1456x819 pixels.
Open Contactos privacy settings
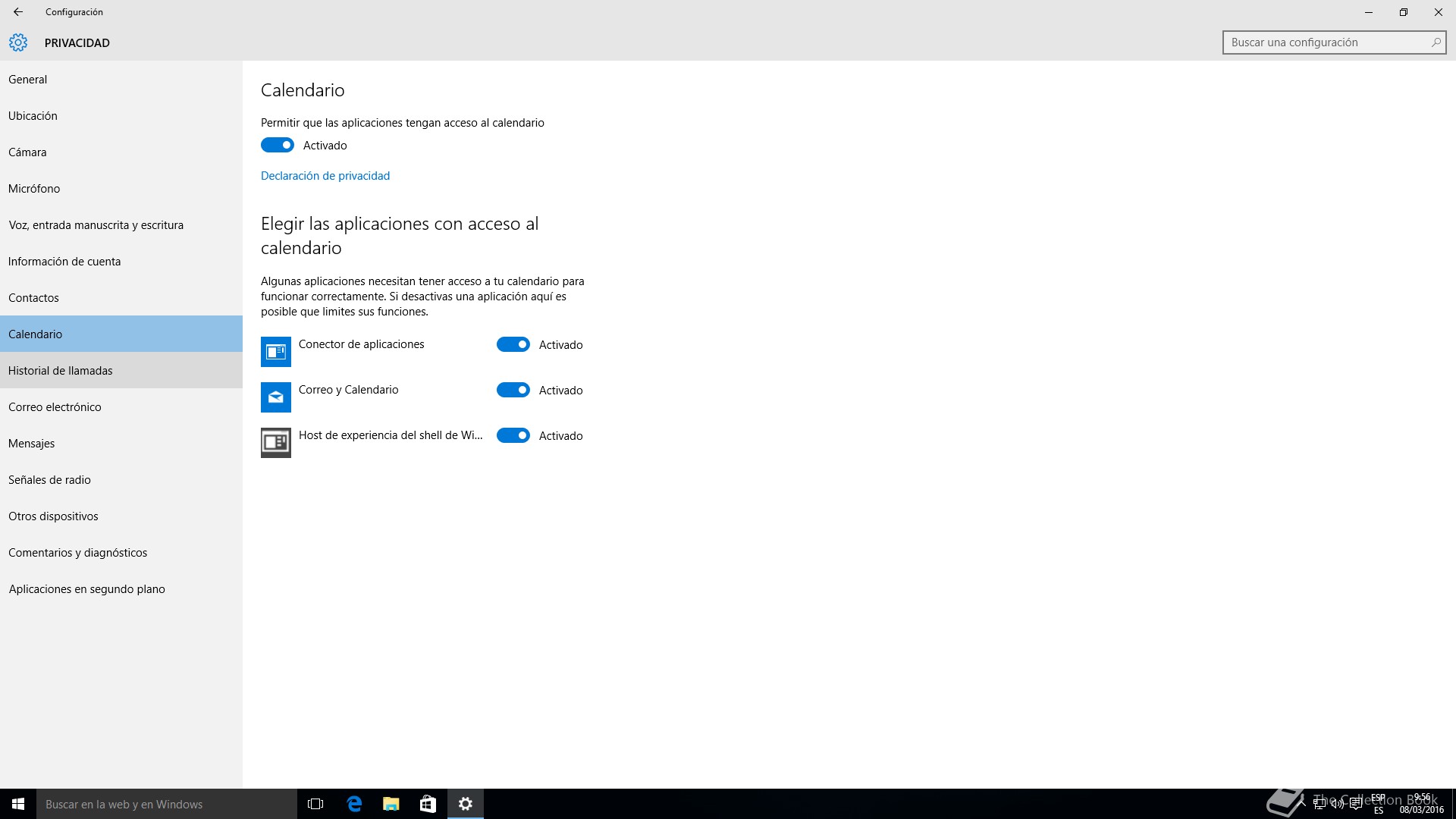tap(121, 297)
